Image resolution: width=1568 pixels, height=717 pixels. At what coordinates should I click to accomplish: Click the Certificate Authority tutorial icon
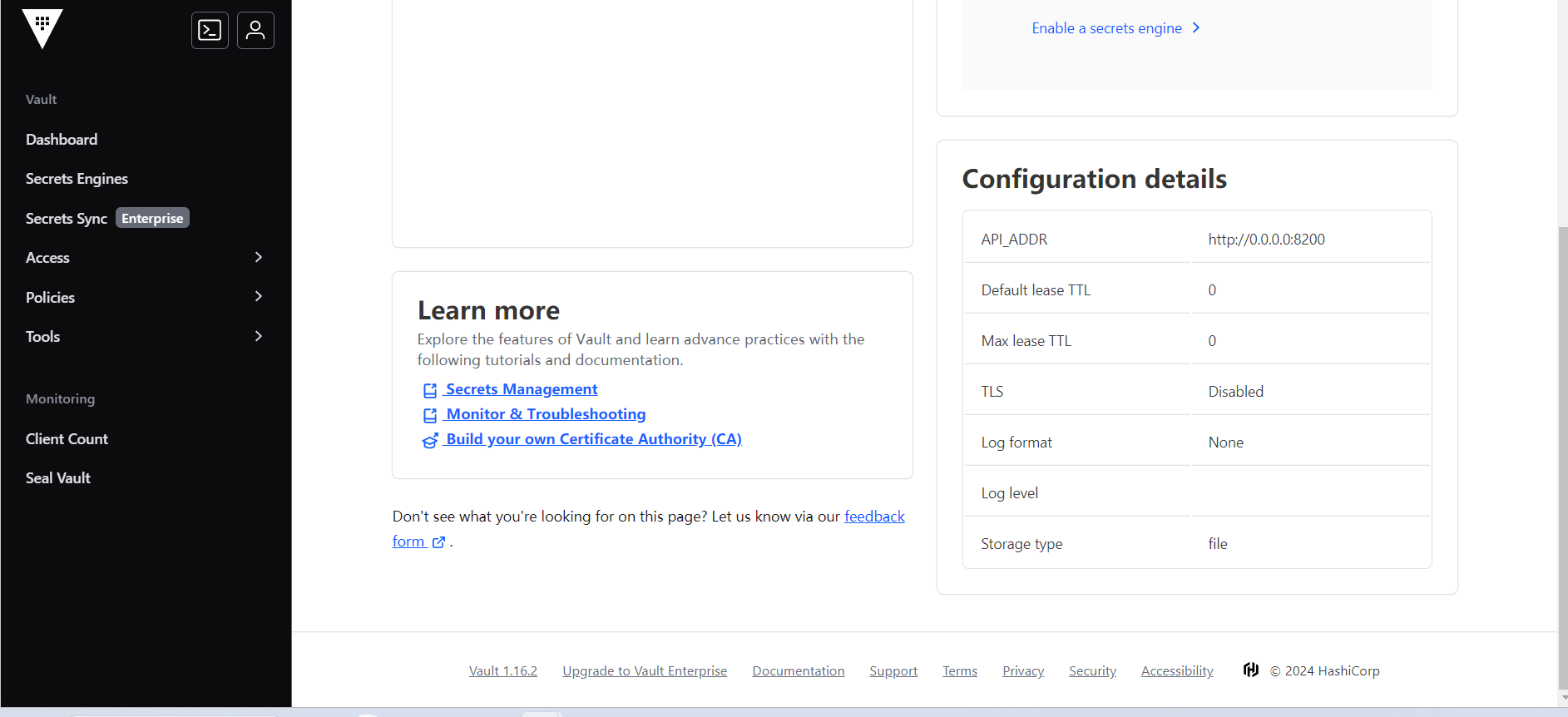point(430,440)
